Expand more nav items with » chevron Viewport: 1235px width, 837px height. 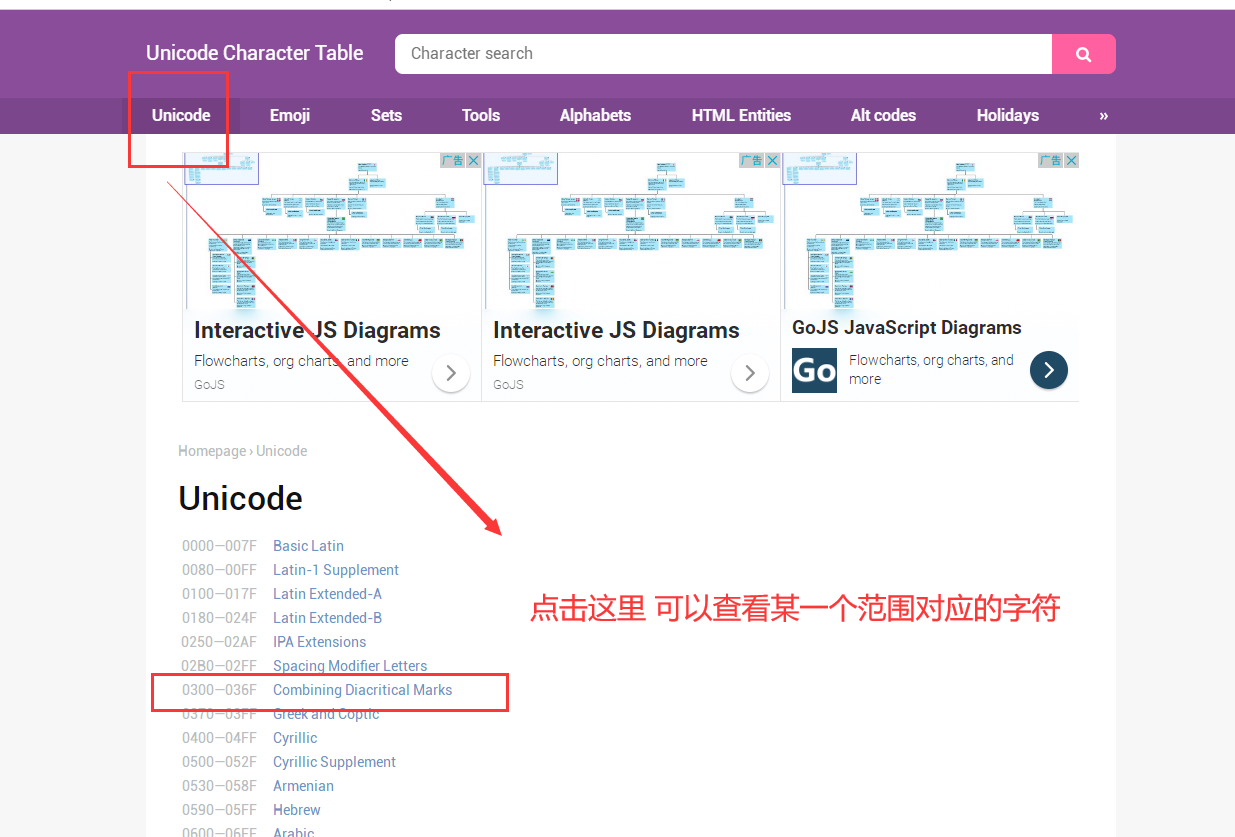[1104, 115]
